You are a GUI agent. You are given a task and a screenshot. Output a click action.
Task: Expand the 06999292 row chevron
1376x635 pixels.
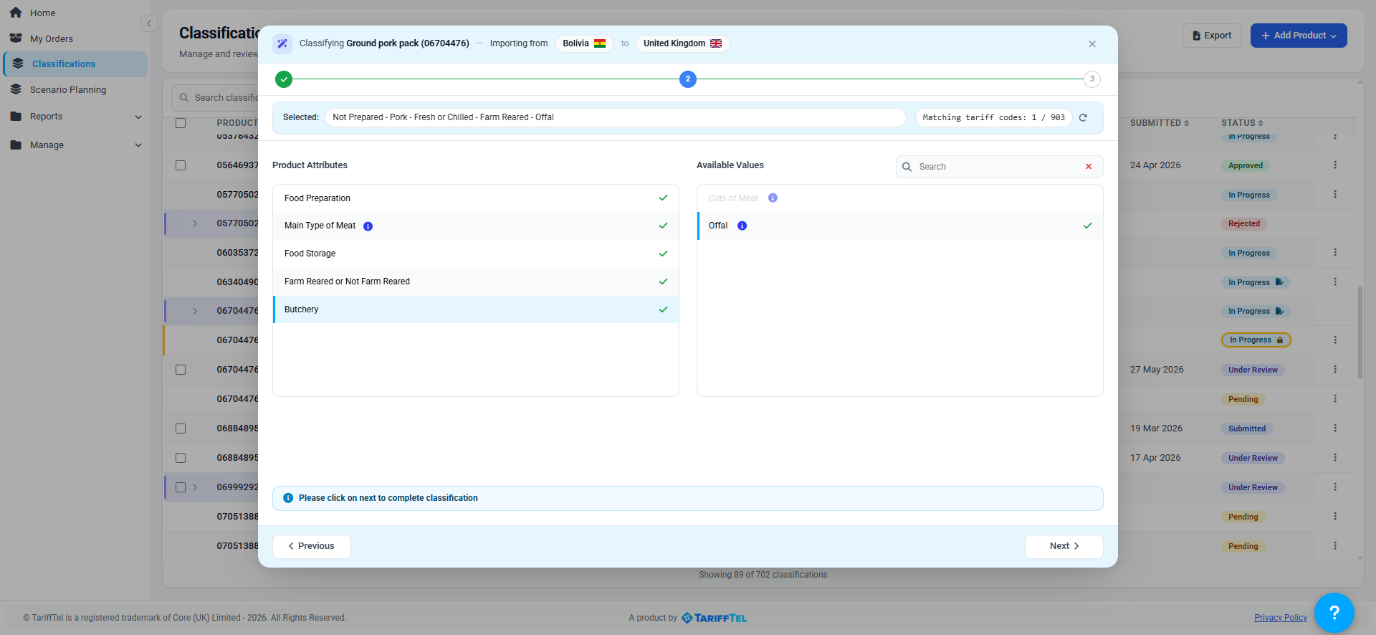point(195,487)
